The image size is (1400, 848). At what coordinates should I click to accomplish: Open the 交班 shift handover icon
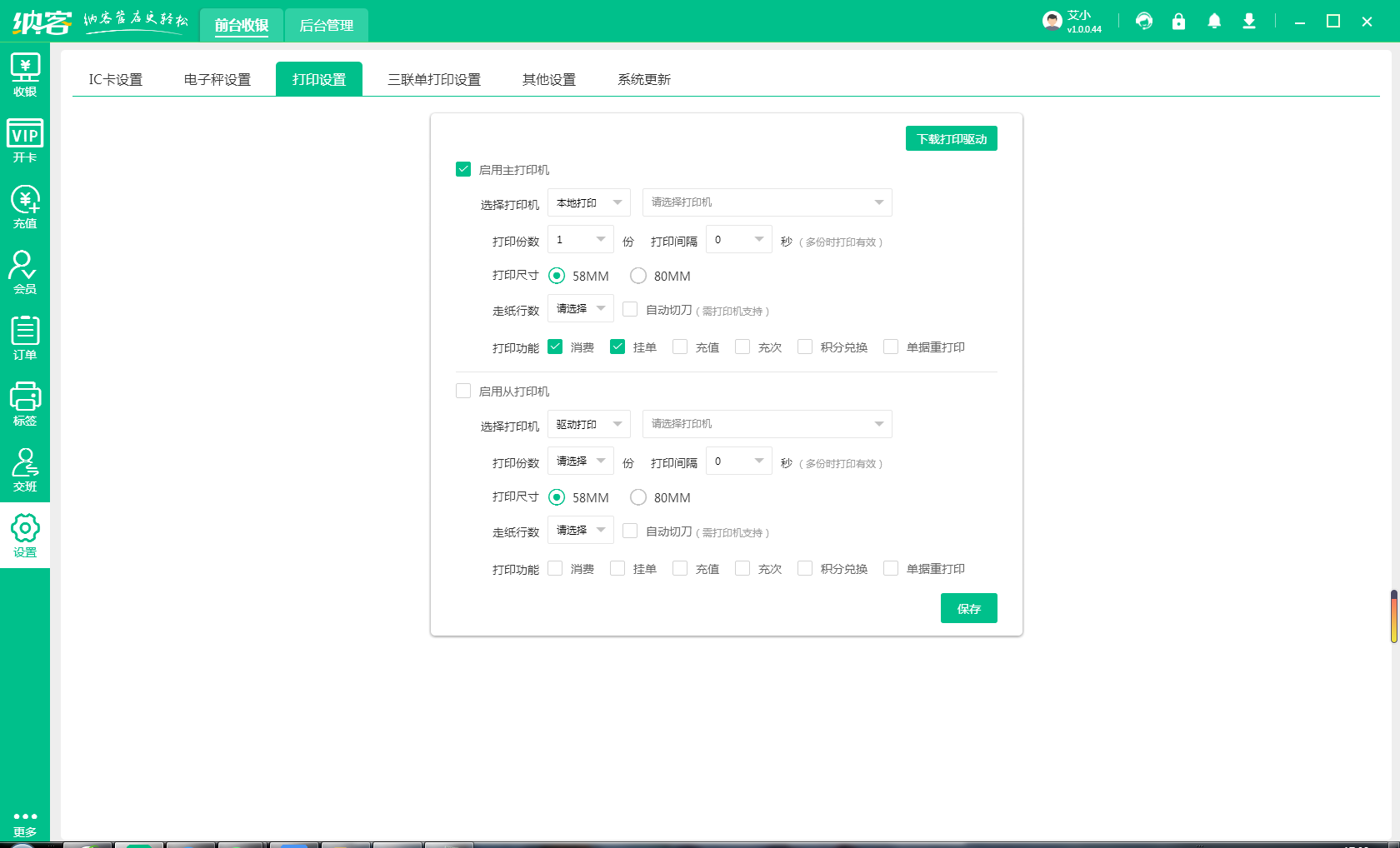25,470
